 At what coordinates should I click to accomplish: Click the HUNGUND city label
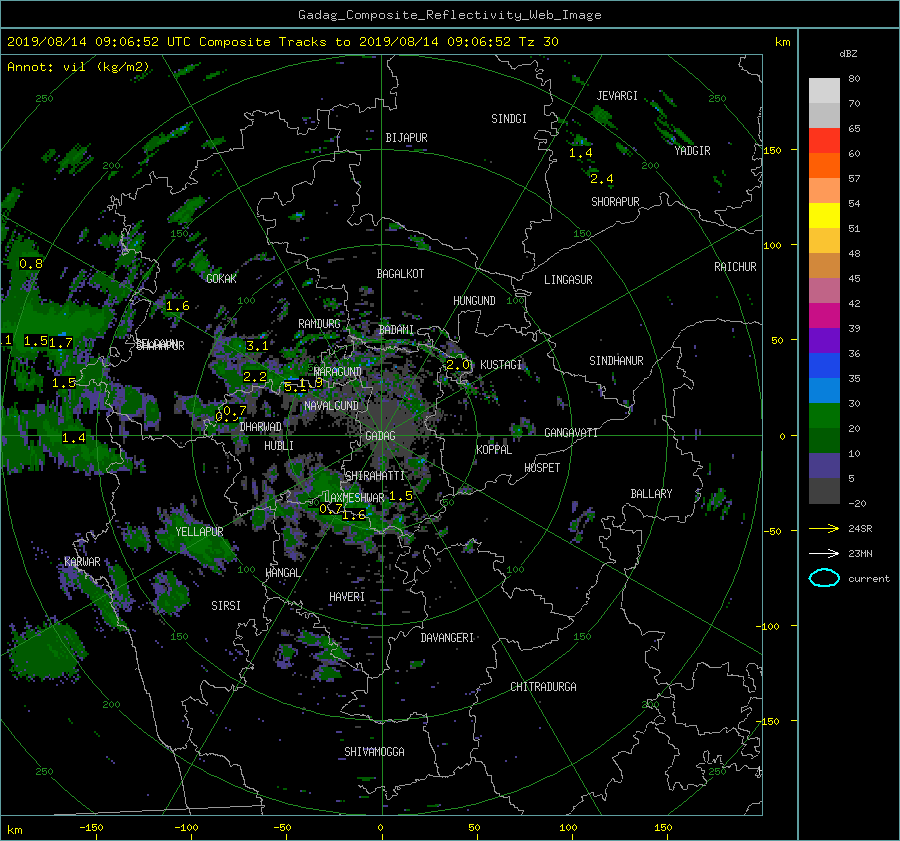[x=474, y=301]
